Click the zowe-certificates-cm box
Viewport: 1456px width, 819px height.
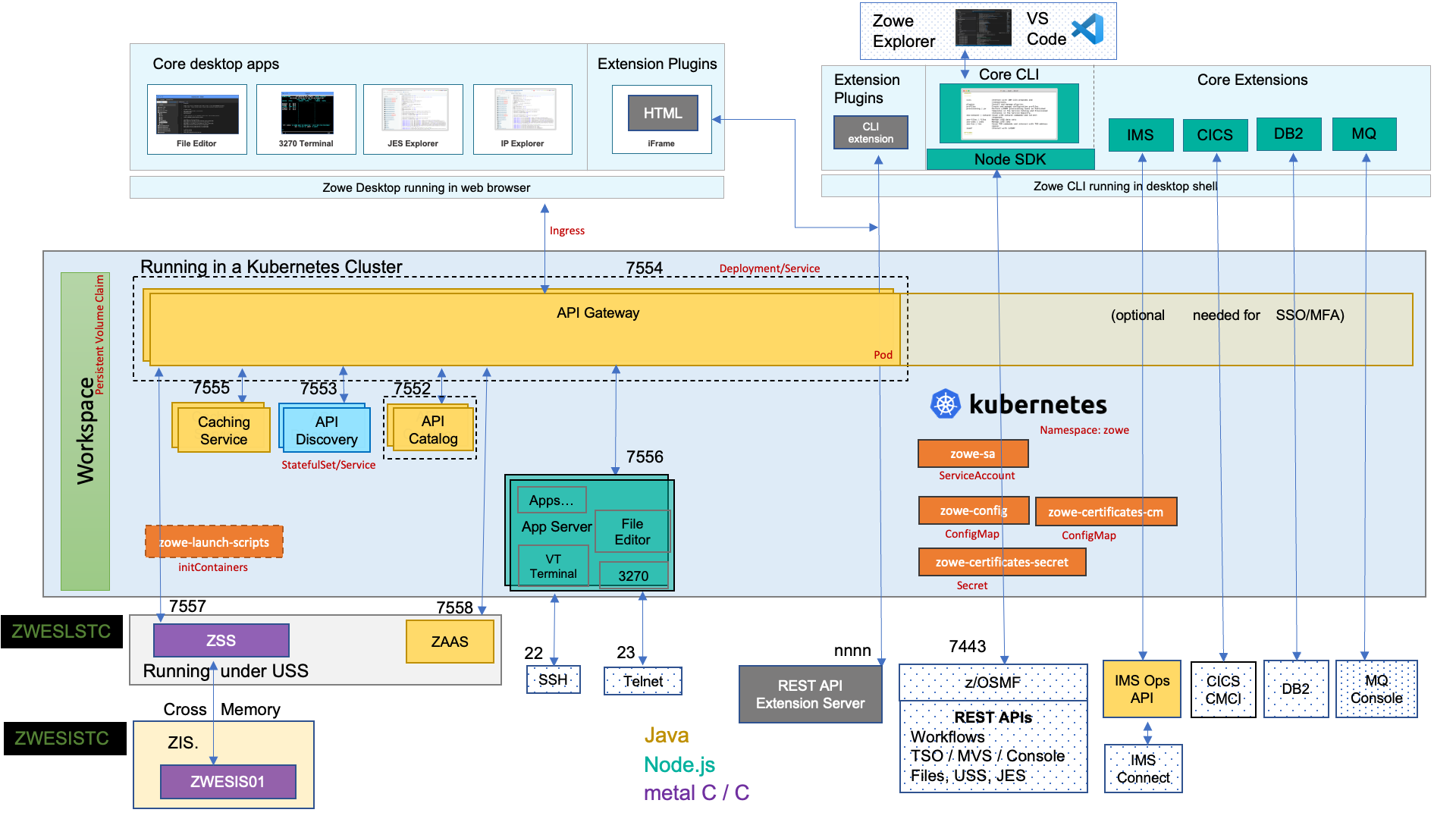pos(1106,512)
